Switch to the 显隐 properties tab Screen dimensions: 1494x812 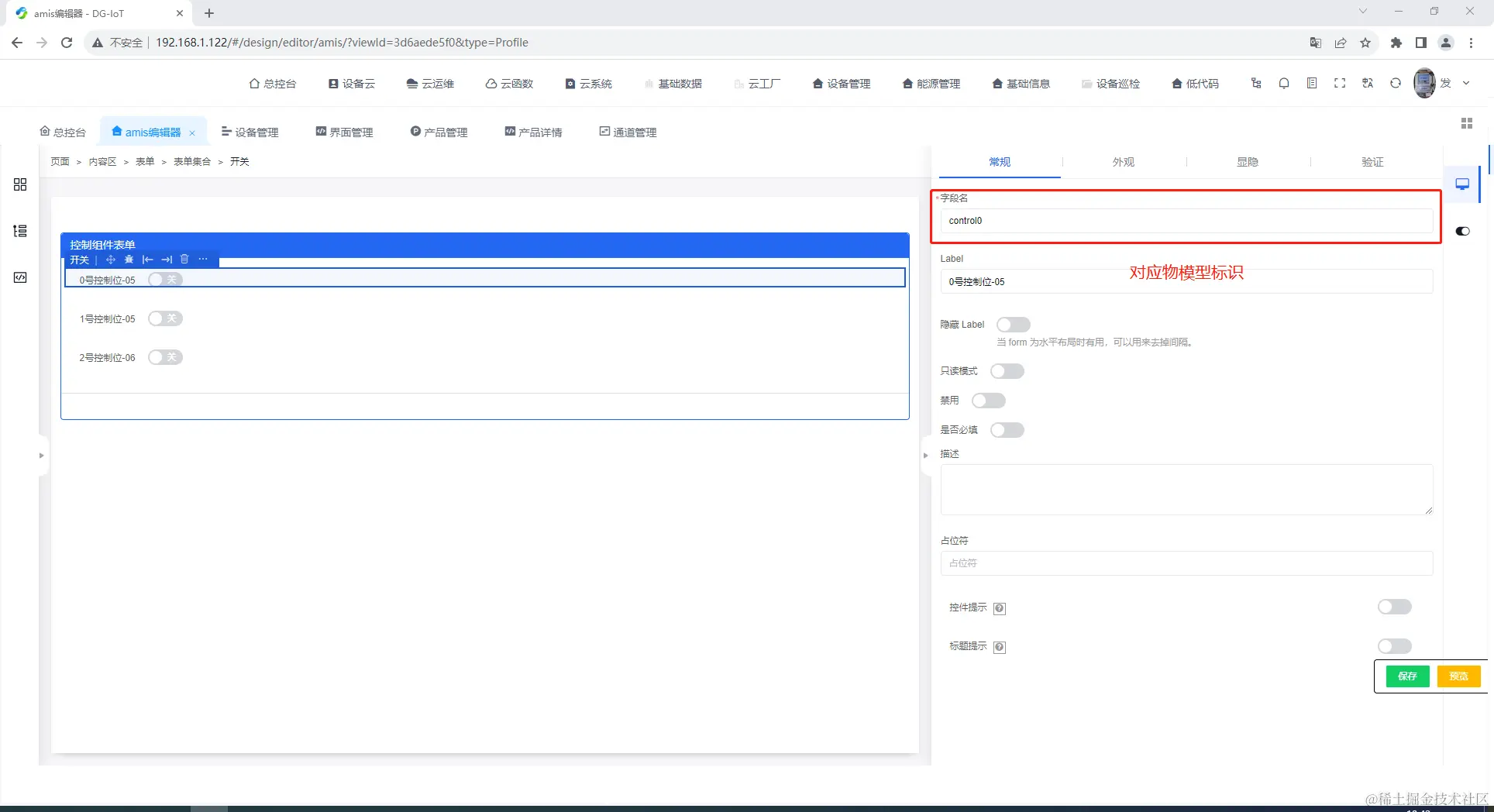pos(1248,162)
